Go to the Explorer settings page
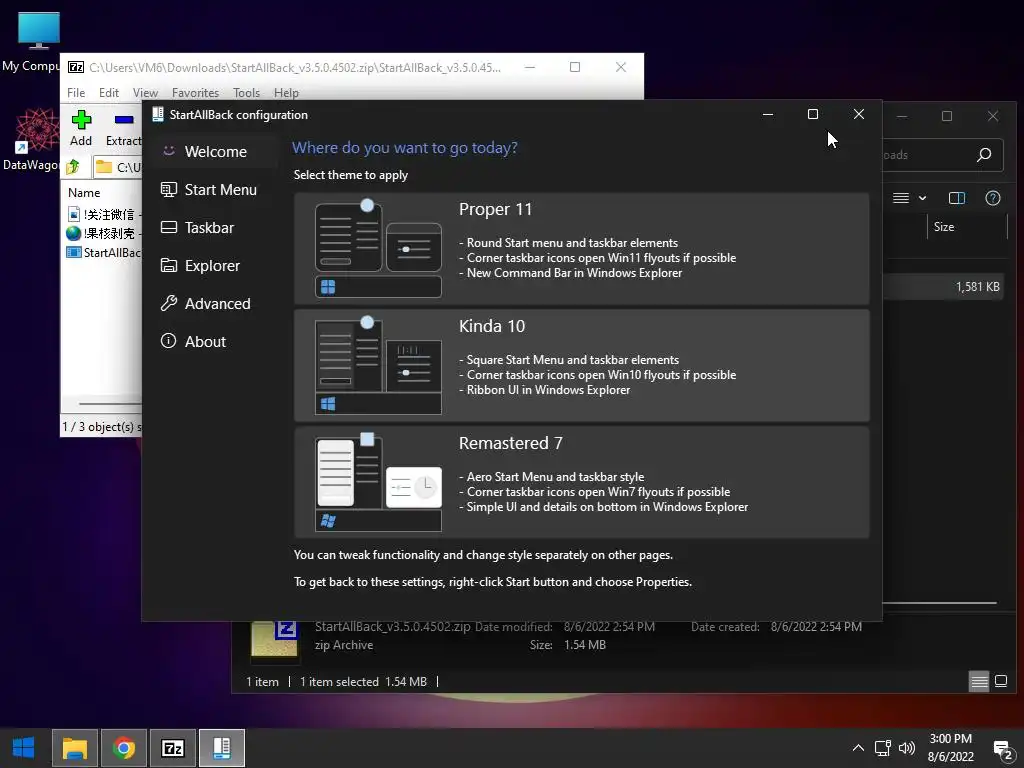Image resolution: width=1024 pixels, height=768 pixels. click(x=215, y=265)
